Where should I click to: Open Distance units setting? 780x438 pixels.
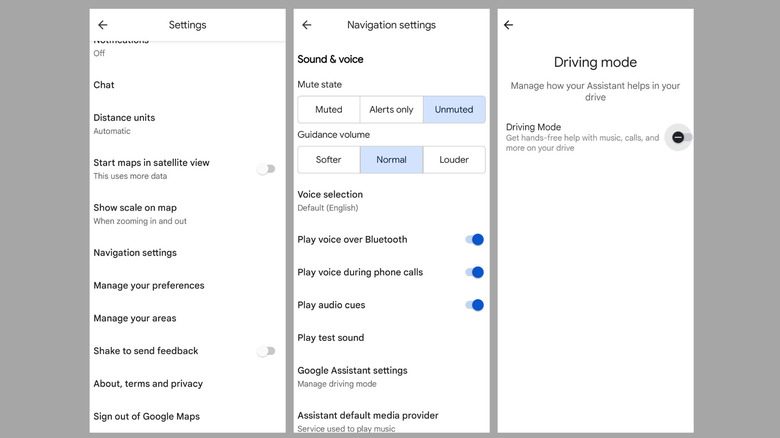tap(124, 123)
